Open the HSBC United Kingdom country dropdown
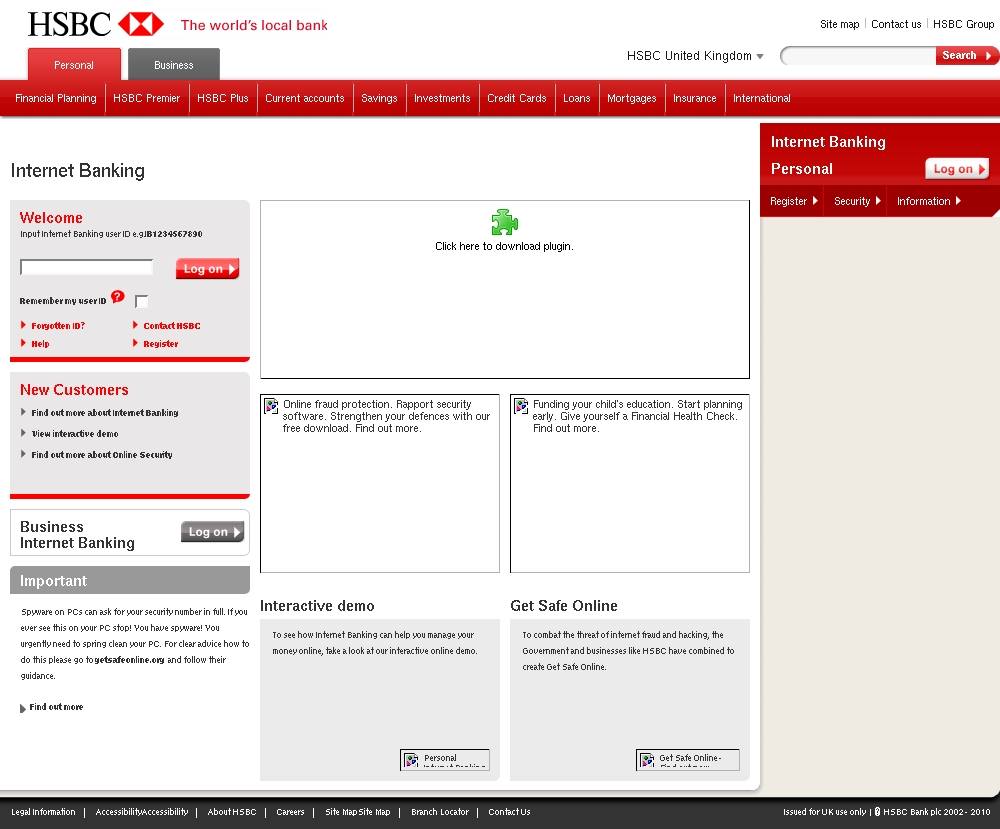 click(695, 55)
